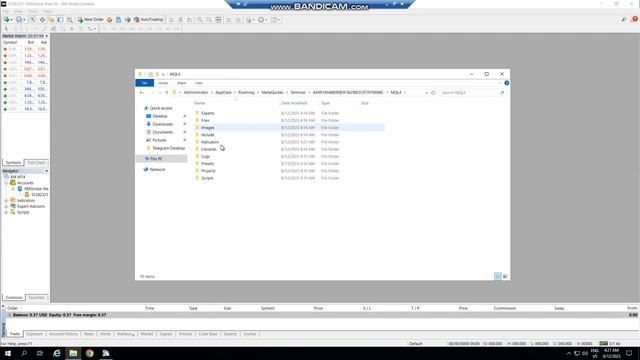This screenshot has width=640, height=360.
Task: Click the profiles toolbar icon
Action: 19,20
